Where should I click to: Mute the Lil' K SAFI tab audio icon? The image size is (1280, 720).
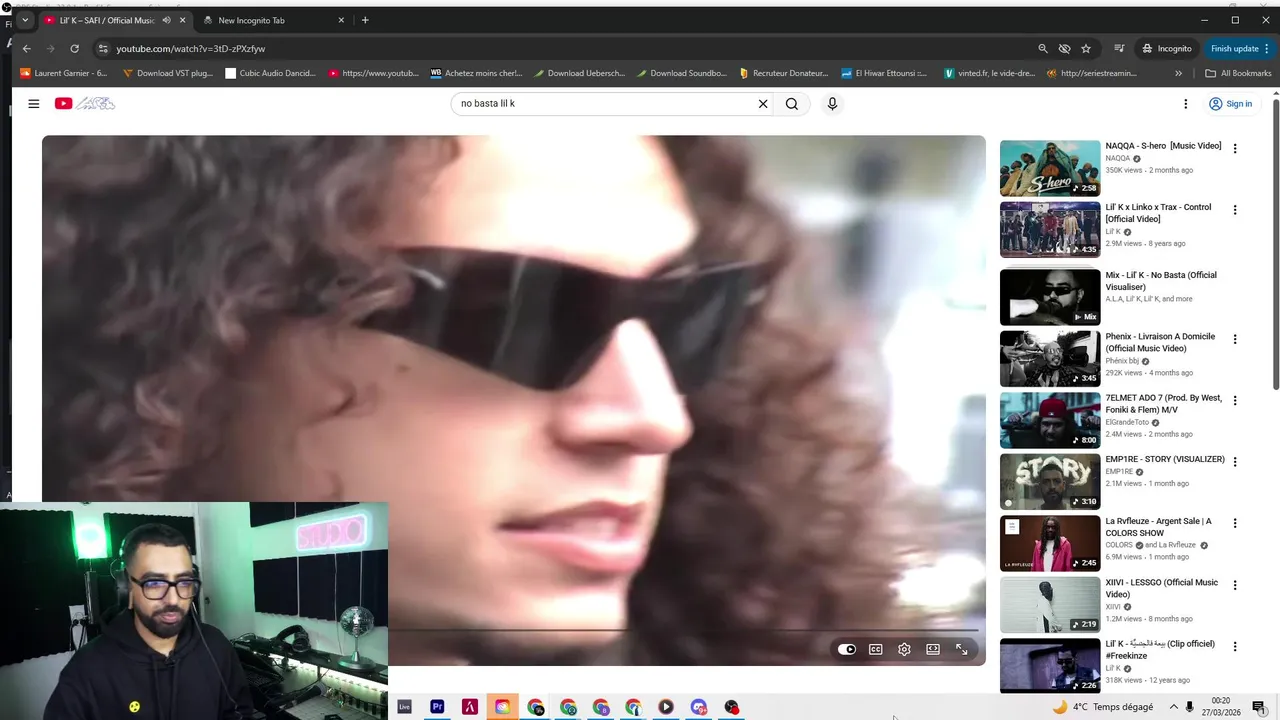pyautogui.click(x=166, y=20)
